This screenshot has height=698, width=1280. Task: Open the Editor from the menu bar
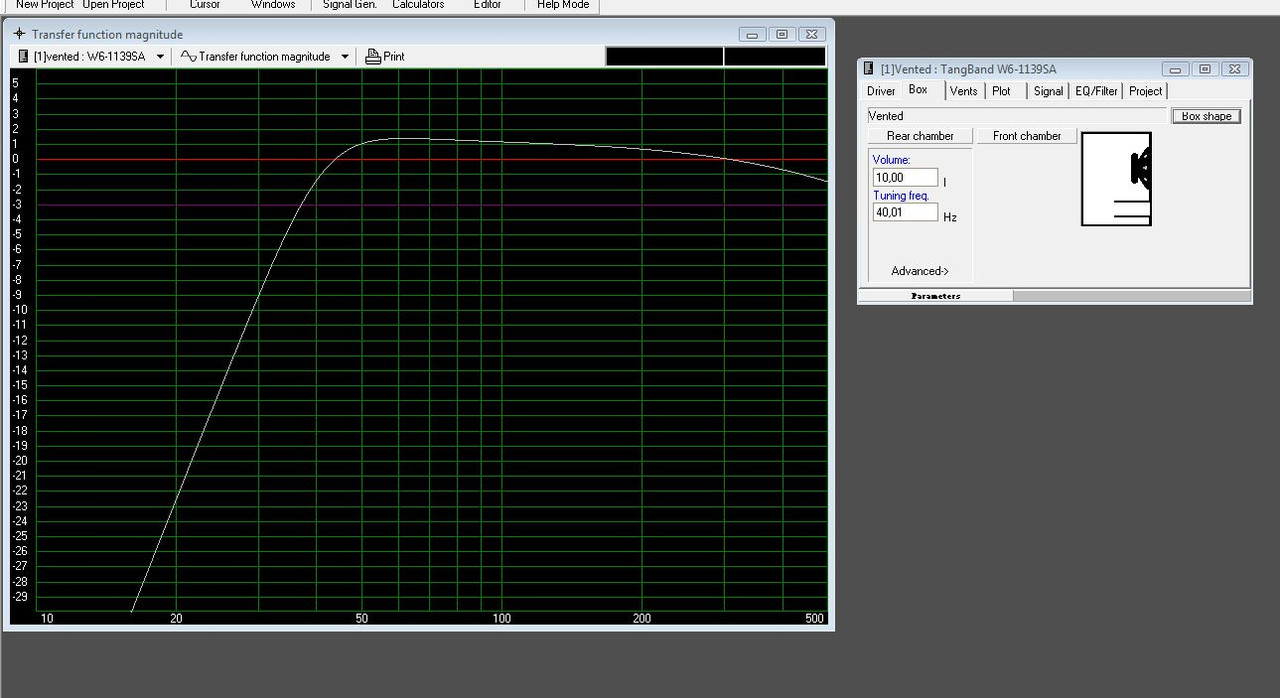point(487,5)
